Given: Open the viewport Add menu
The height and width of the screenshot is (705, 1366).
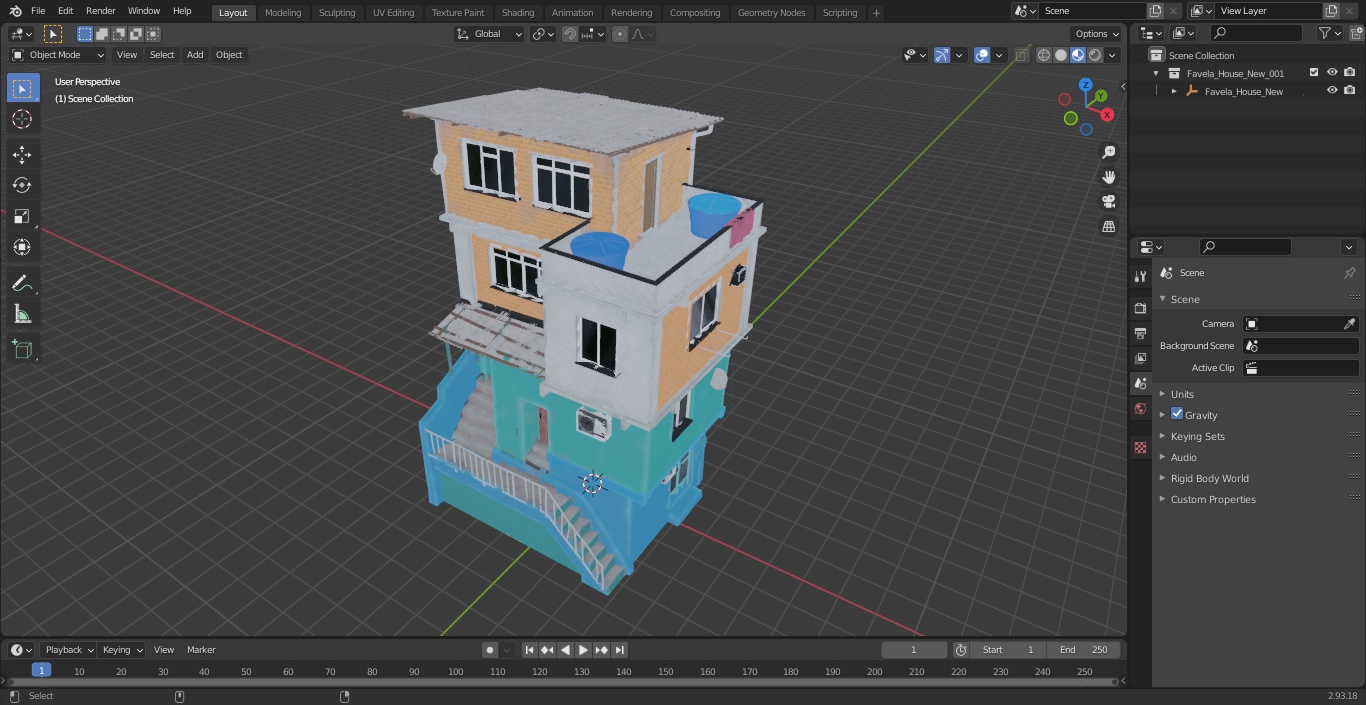Looking at the screenshot, I should point(195,55).
